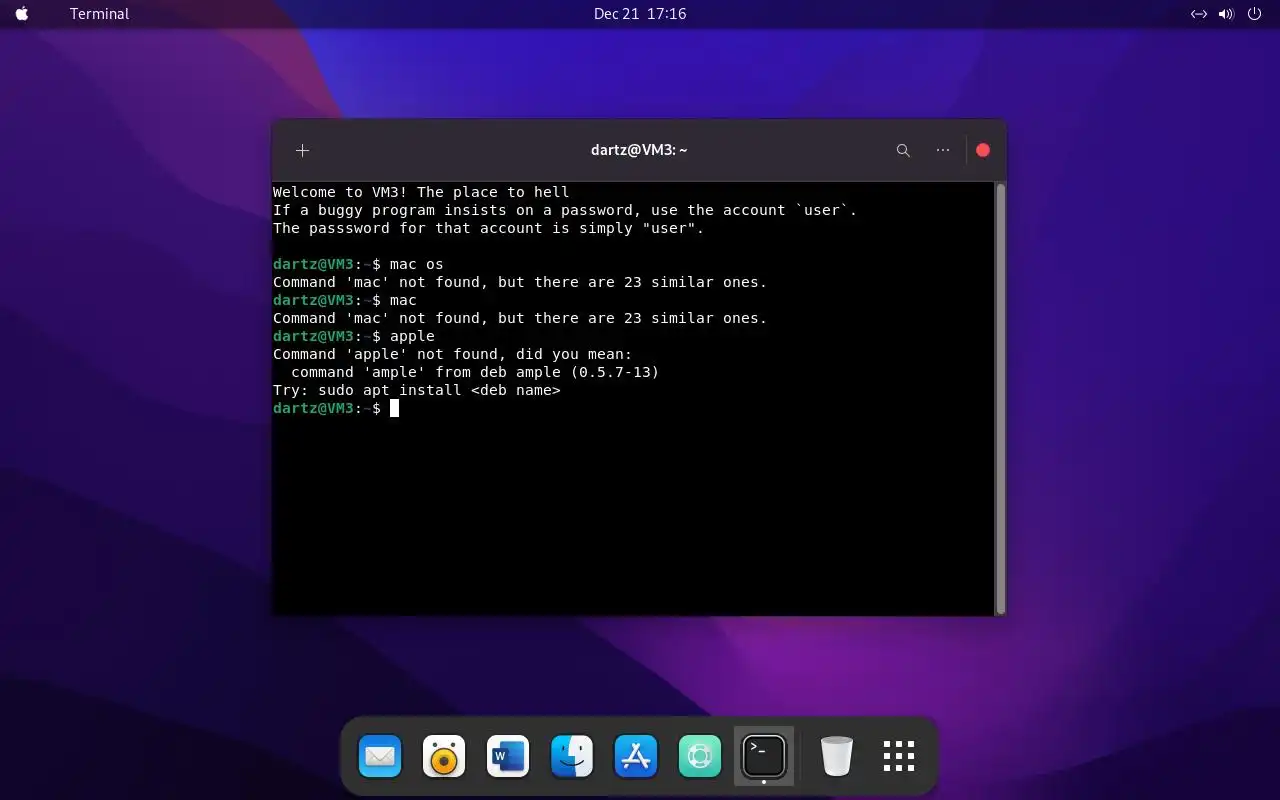1280x800 pixels.
Task: Click the '$ apple' command prompt line
Action: (354, 336)
